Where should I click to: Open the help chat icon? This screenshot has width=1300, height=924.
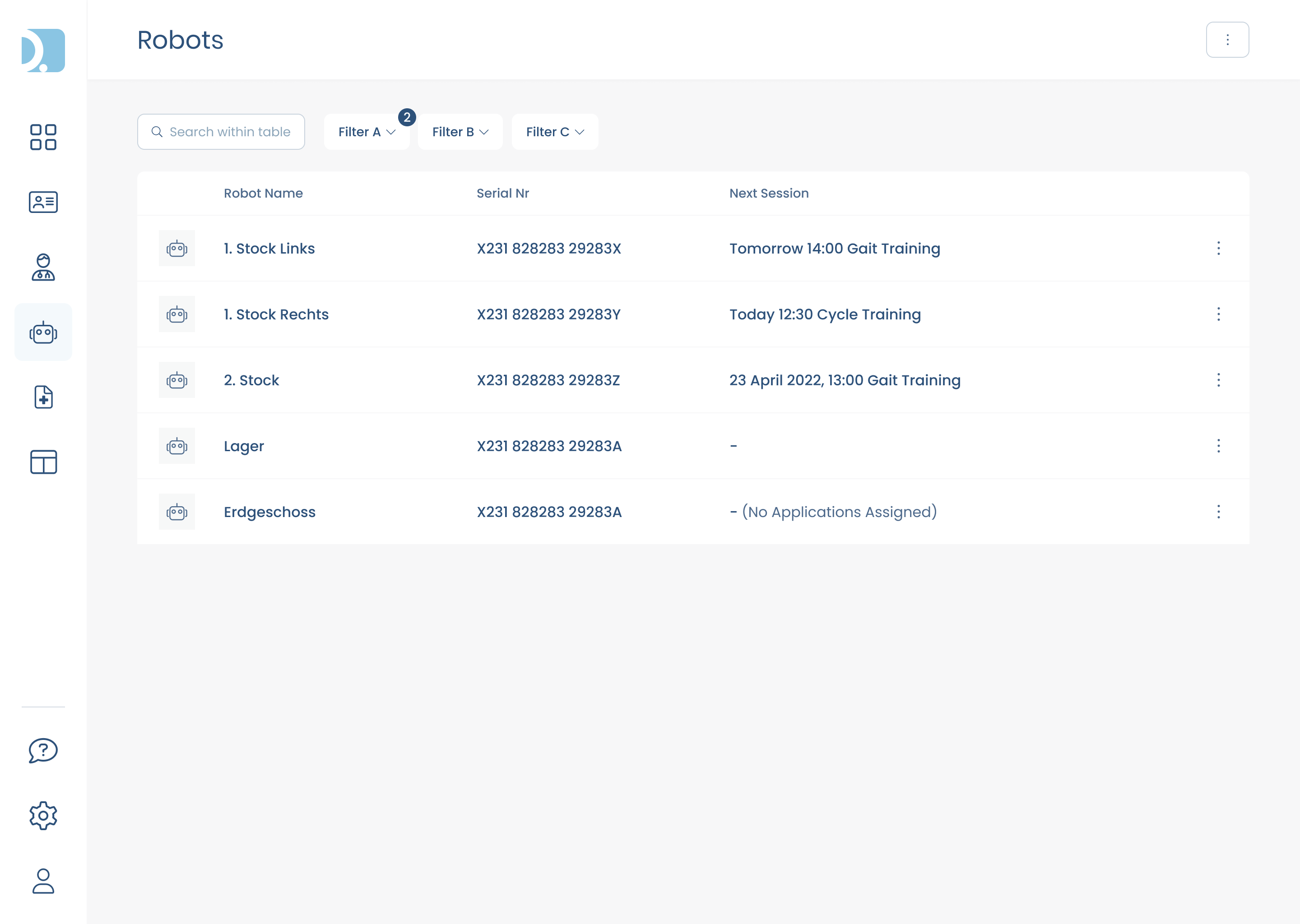(43, 750)
